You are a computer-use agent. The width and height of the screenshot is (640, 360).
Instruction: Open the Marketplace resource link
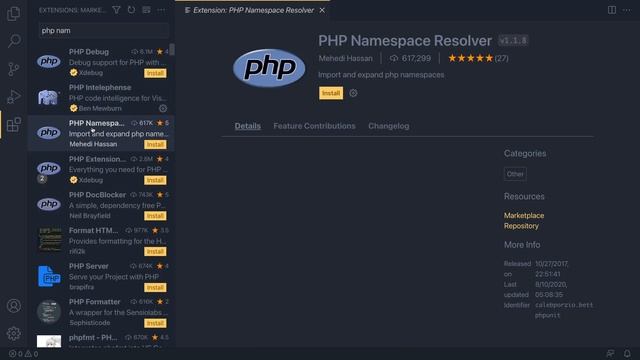524,216
